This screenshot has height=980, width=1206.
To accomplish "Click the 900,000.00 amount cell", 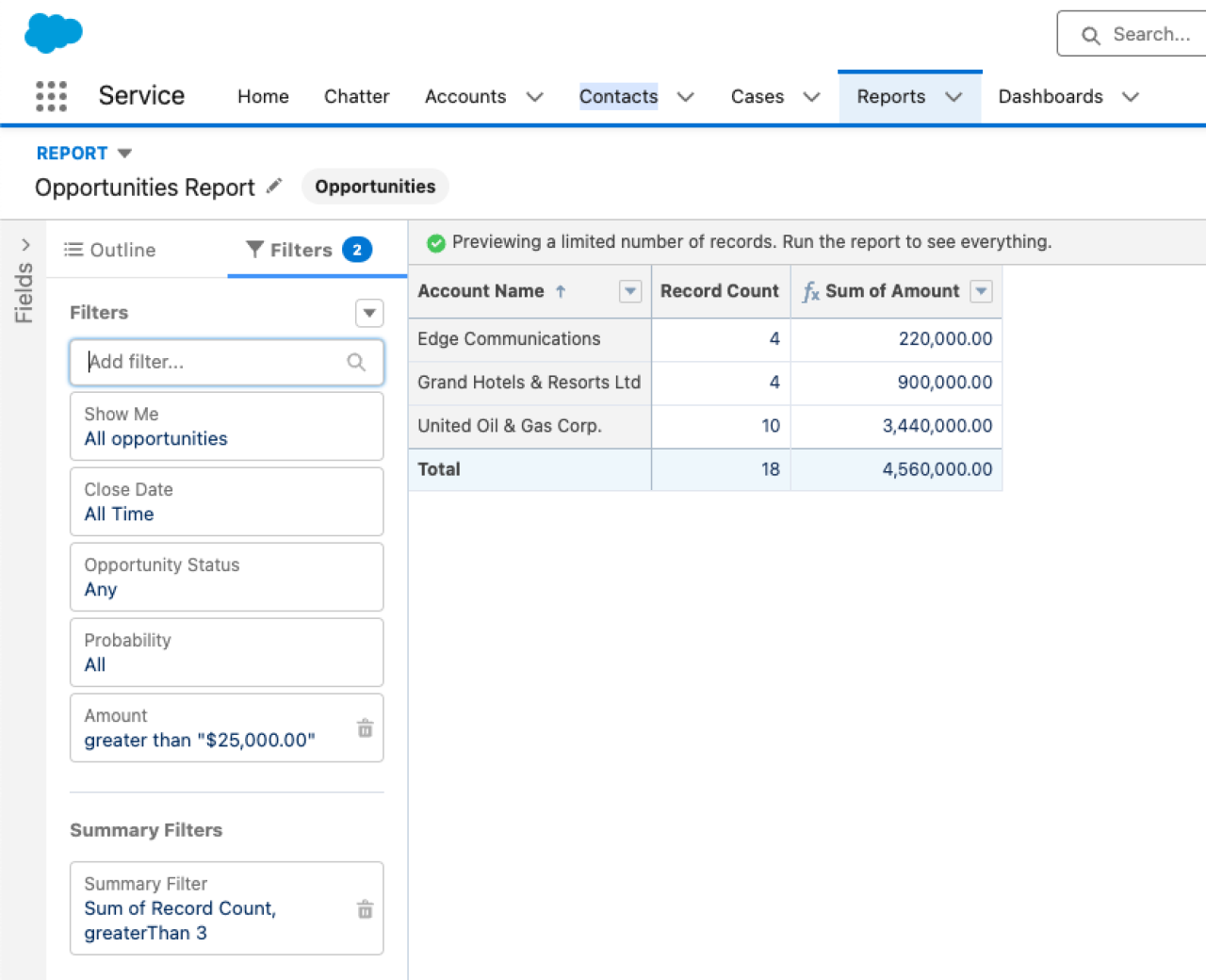I will [896, 383].
